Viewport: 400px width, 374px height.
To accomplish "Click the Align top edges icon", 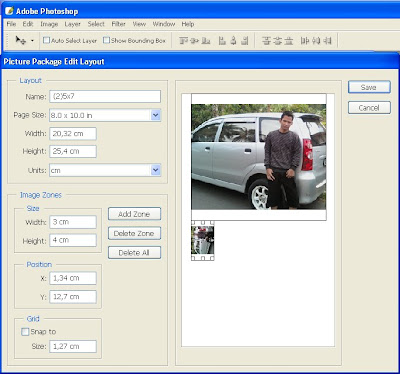I will coord(183,41).
